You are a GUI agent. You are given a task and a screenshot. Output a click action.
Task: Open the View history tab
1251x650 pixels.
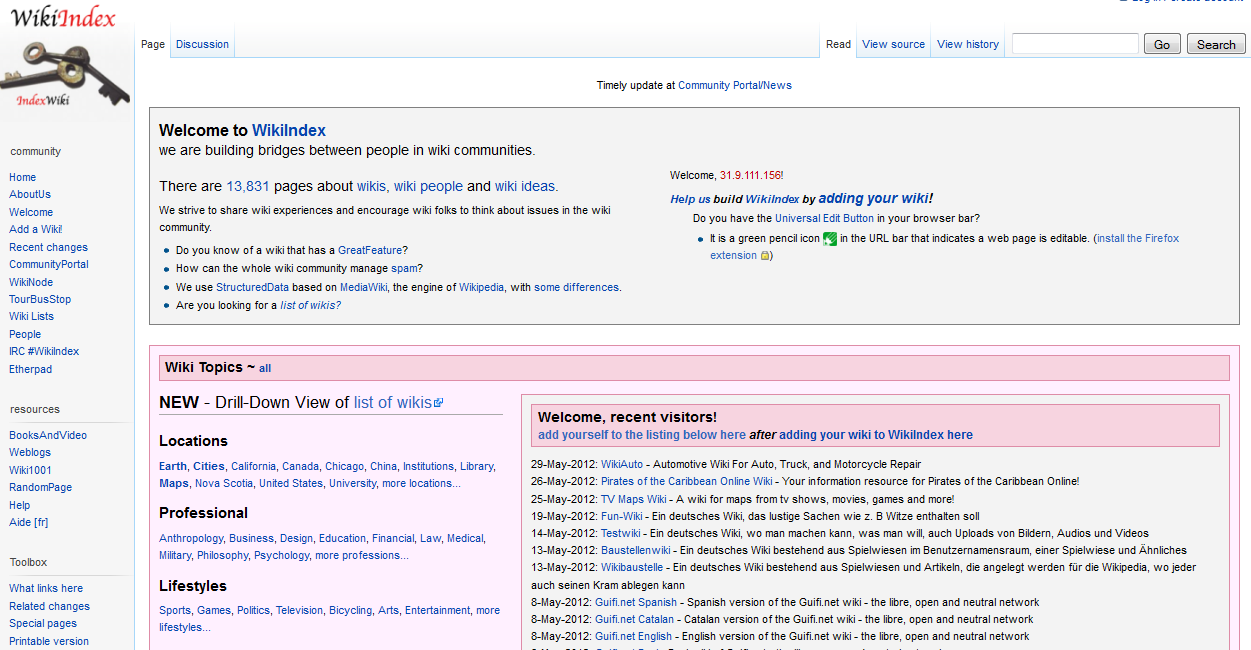coord(967,44)
